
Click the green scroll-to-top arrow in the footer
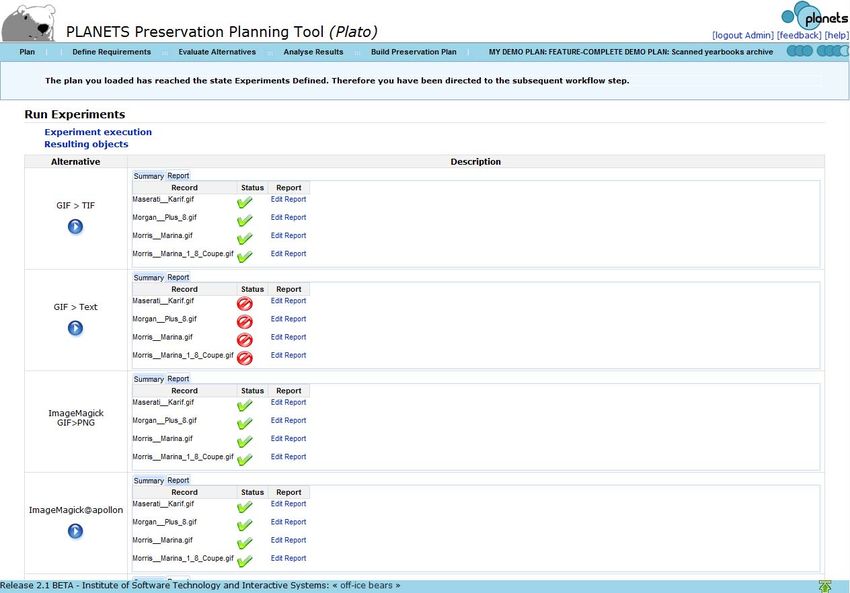[x=825, y=586]
